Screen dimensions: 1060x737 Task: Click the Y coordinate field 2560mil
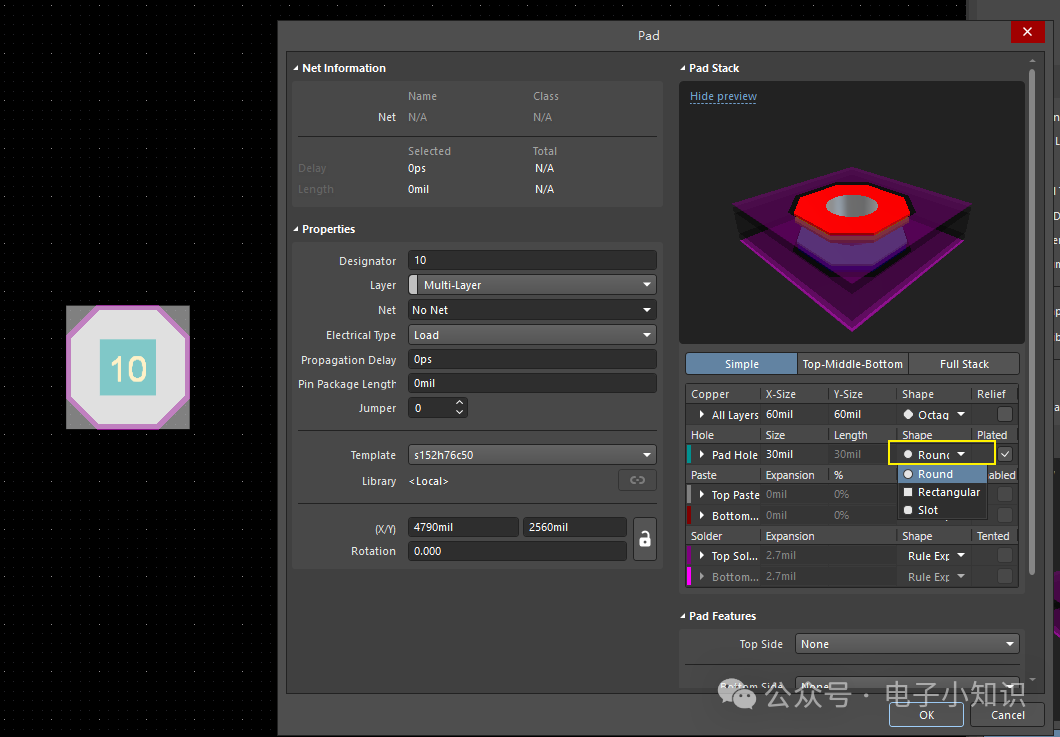(x=575, y=527)
